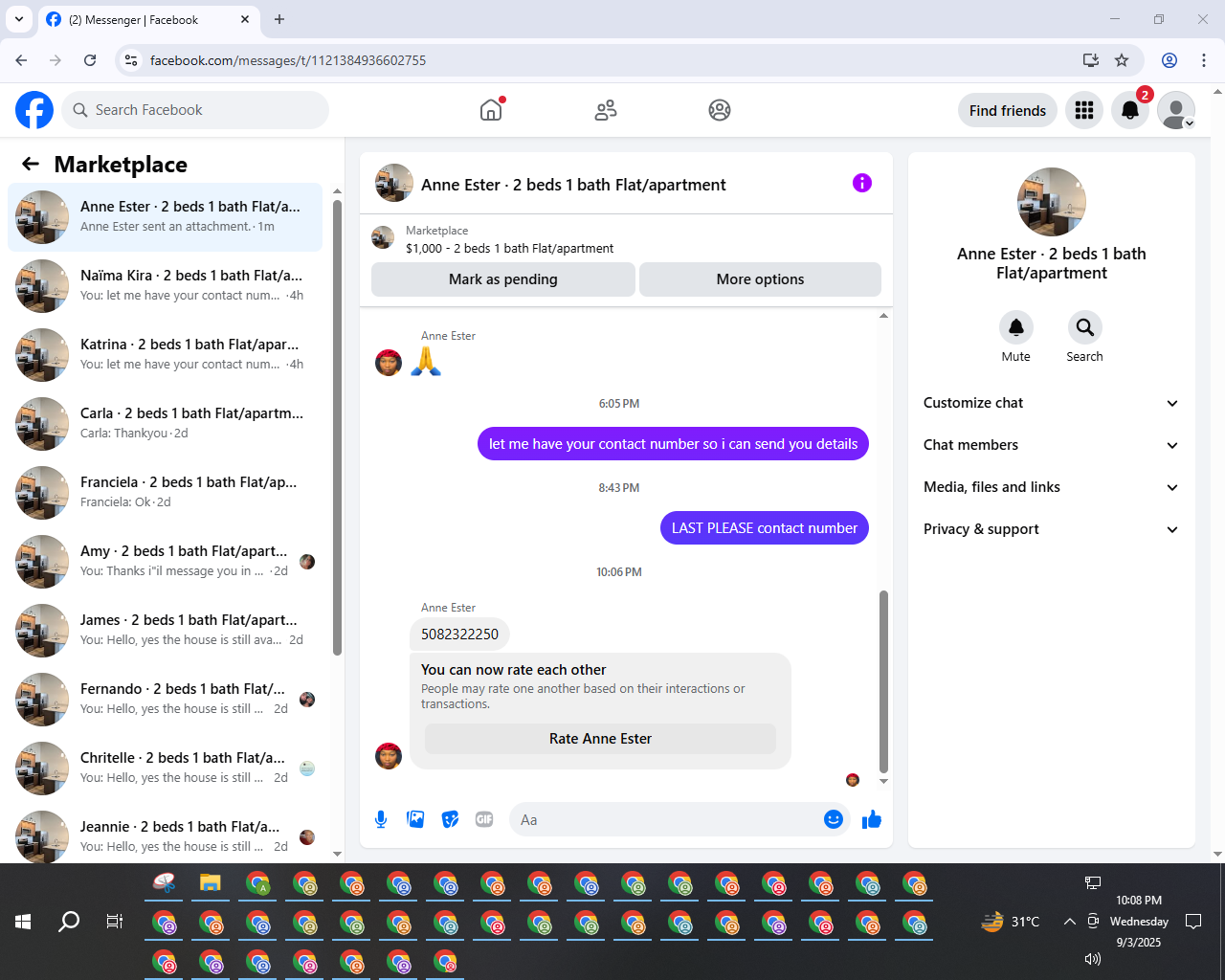Image resolution: width=1225 pixels, height=980 pixels.
Task: Click the Facebook logo icon
Action: (34, 110)
